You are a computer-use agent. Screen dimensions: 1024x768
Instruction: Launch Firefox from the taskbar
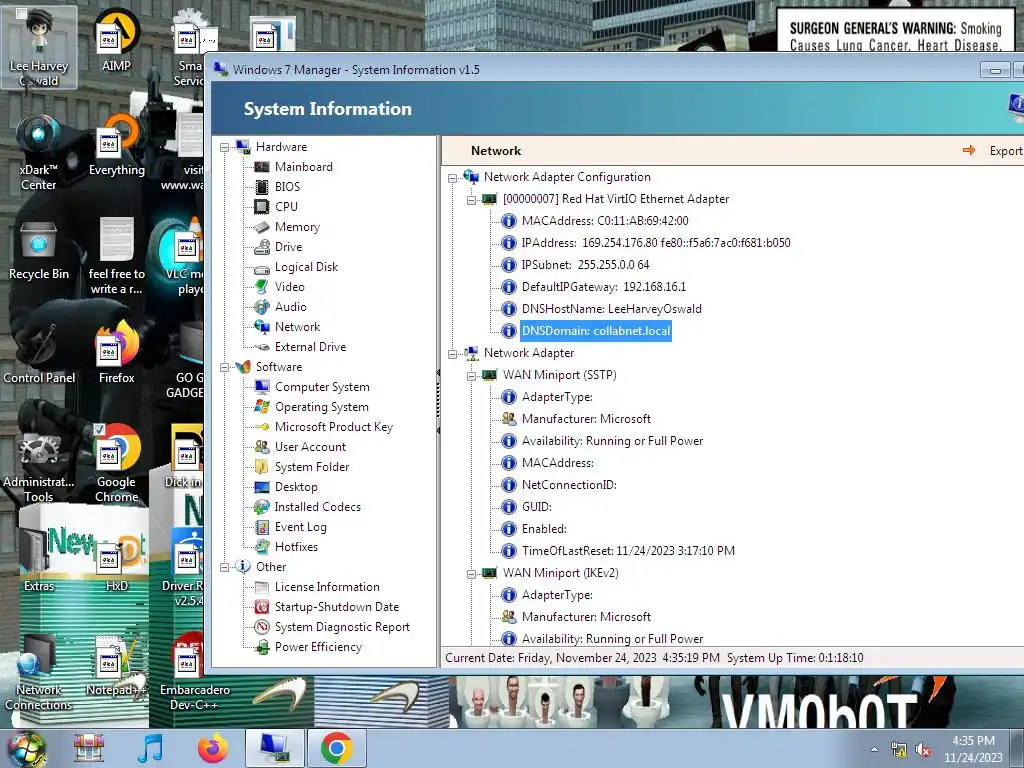pos(213,748)
